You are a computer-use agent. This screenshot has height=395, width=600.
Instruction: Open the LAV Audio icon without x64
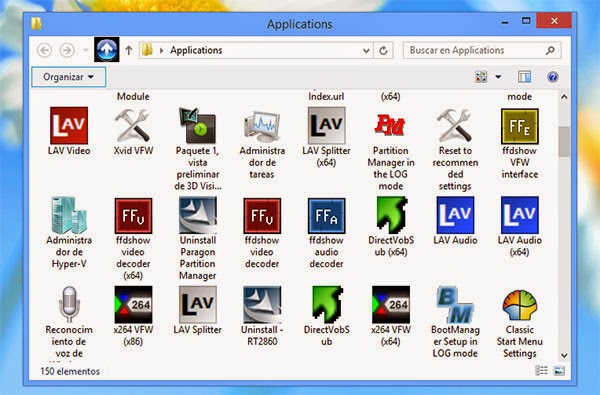point(455,215)
